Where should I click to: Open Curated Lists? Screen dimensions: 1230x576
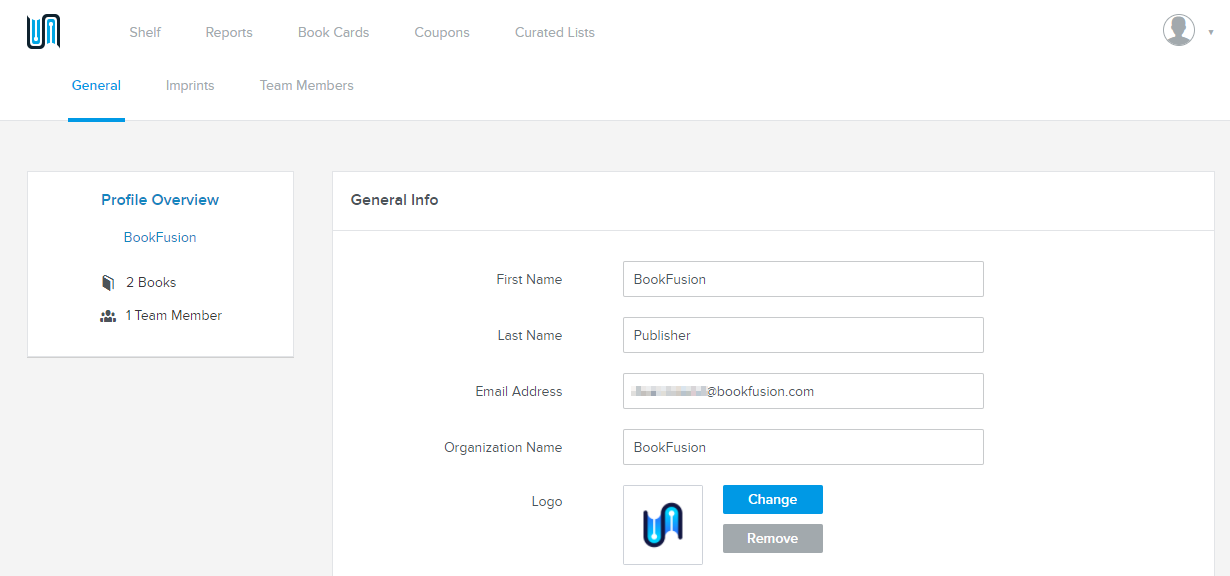555,32
